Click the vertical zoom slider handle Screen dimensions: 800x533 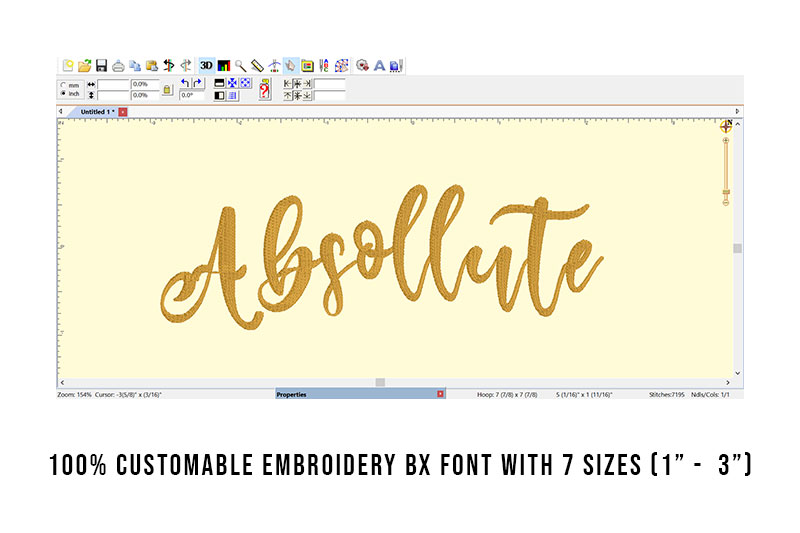coord(726,192)
